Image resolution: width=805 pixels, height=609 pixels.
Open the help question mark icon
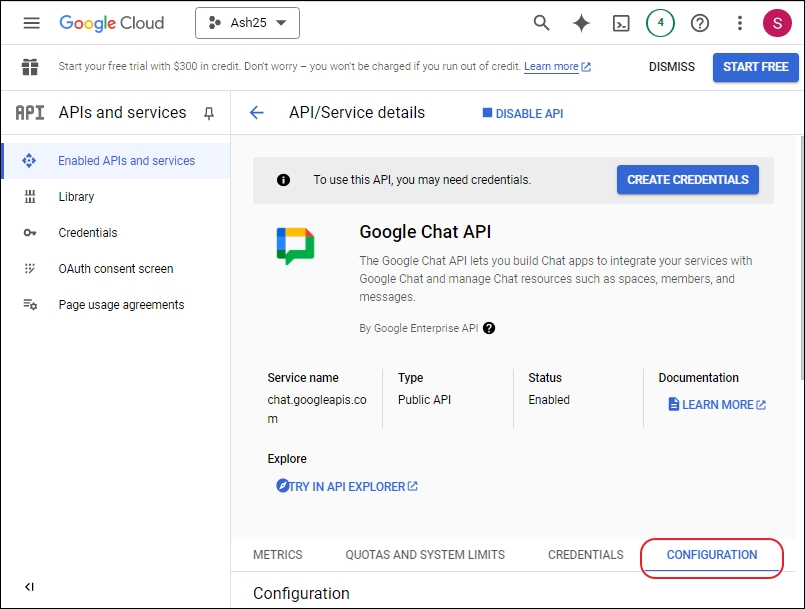click(x=700, y=23)
